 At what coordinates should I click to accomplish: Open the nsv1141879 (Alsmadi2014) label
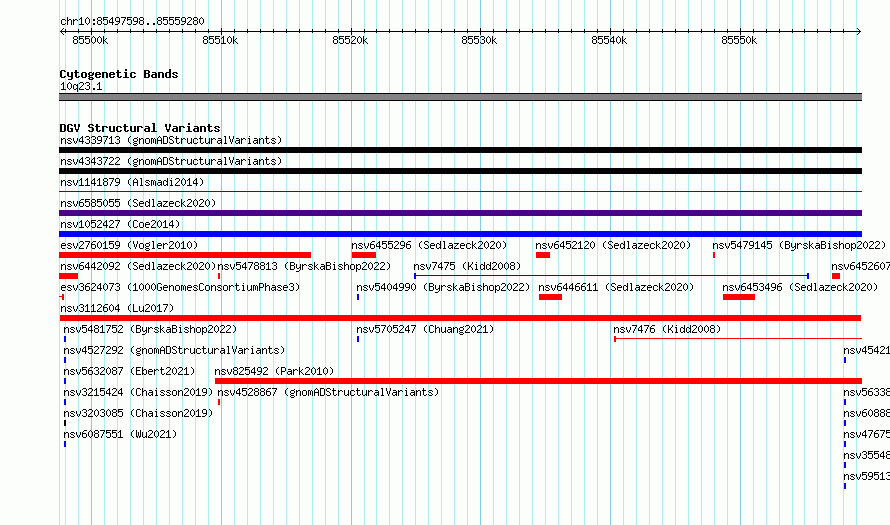click(x=132, y=182)
